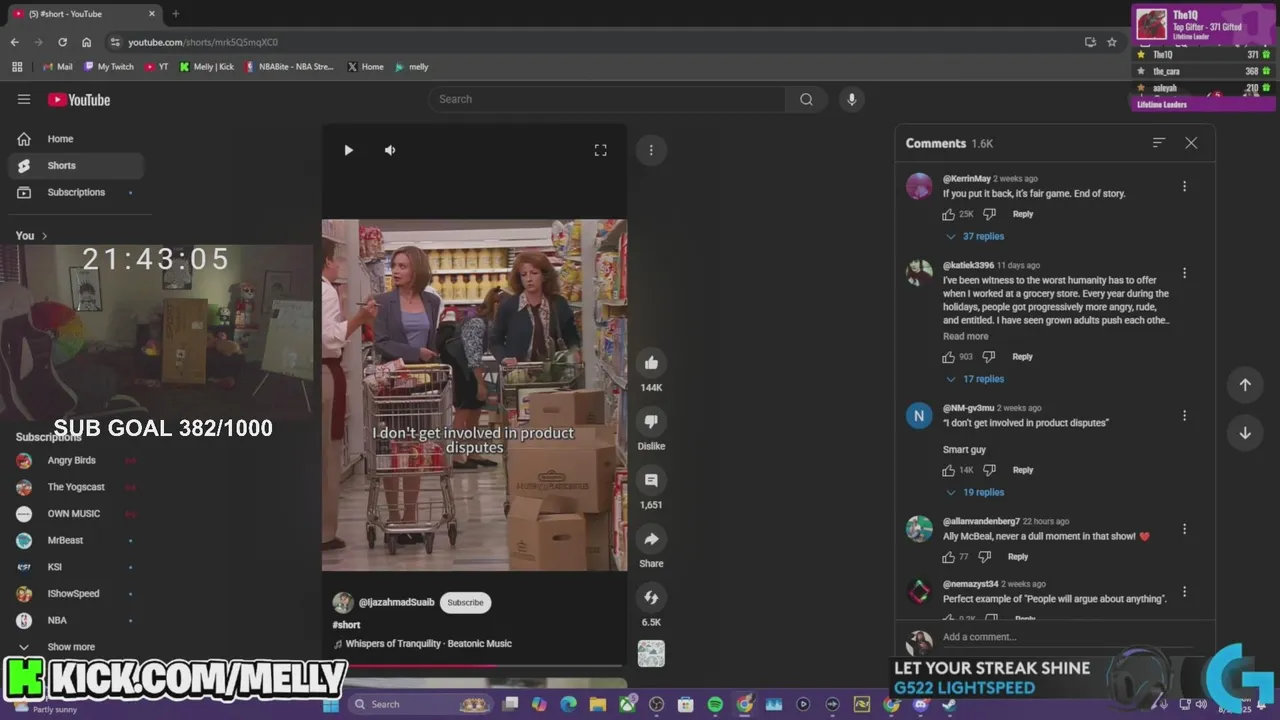Image resolution: width=1280 pixels, height=720 pixels.
Task: Open Discord from the taskbar
Action: tap(920, 704)
